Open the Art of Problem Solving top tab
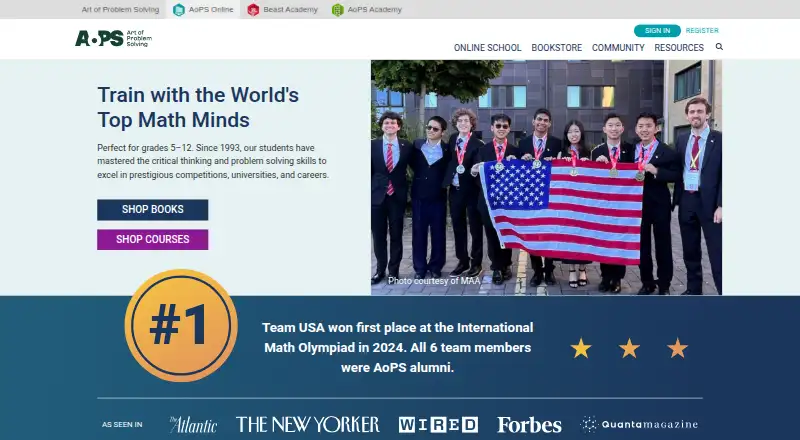 pyautogui.click(x=120, y=10)
